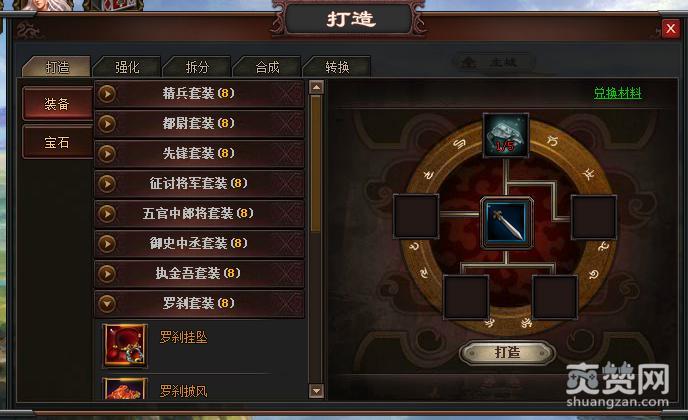This screenshot has height=420, width=688.
Task: Click the sword item in center slot
Action: pyautogui.click(x=507, y=223)
